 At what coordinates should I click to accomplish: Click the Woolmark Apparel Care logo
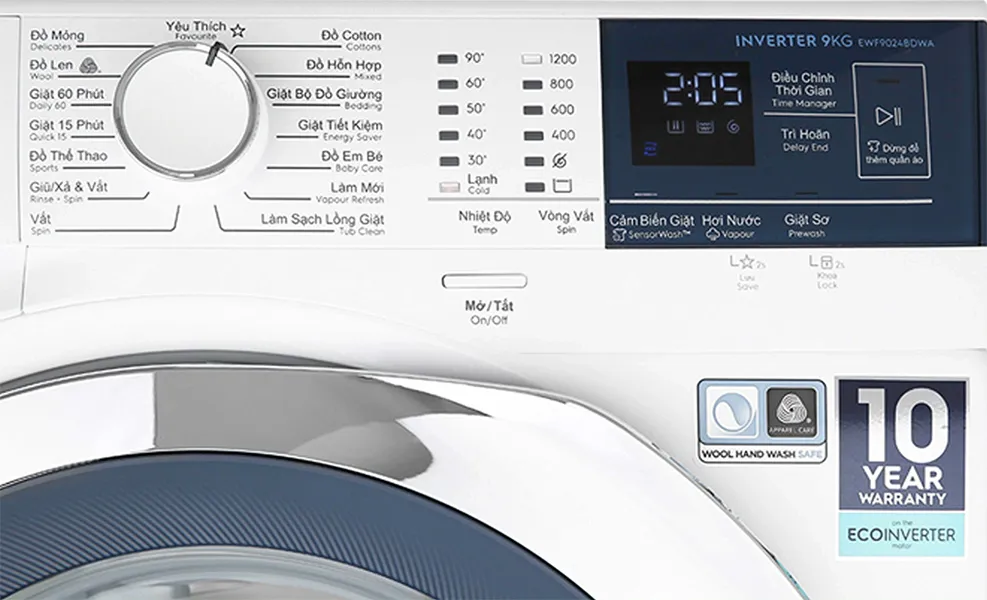click(x=791, y=413)
